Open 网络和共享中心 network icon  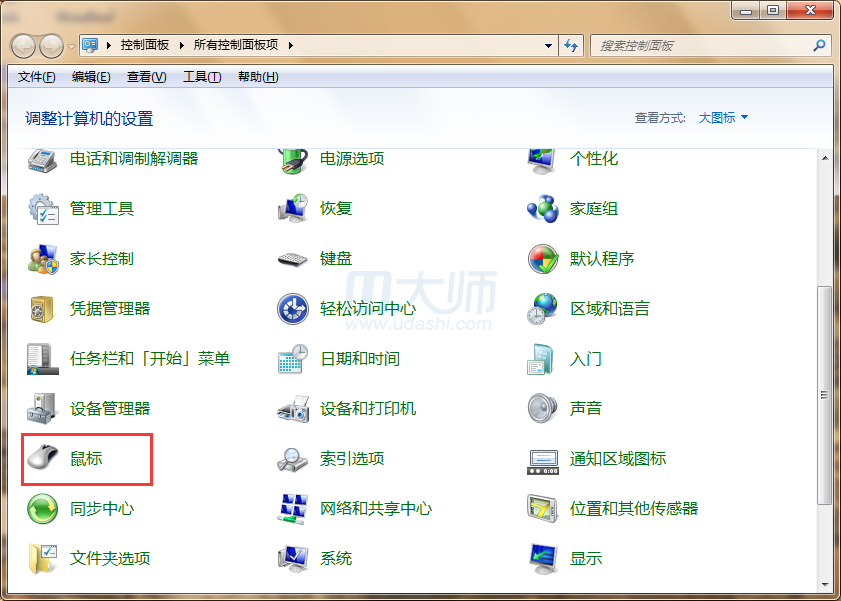click(292, 508)
